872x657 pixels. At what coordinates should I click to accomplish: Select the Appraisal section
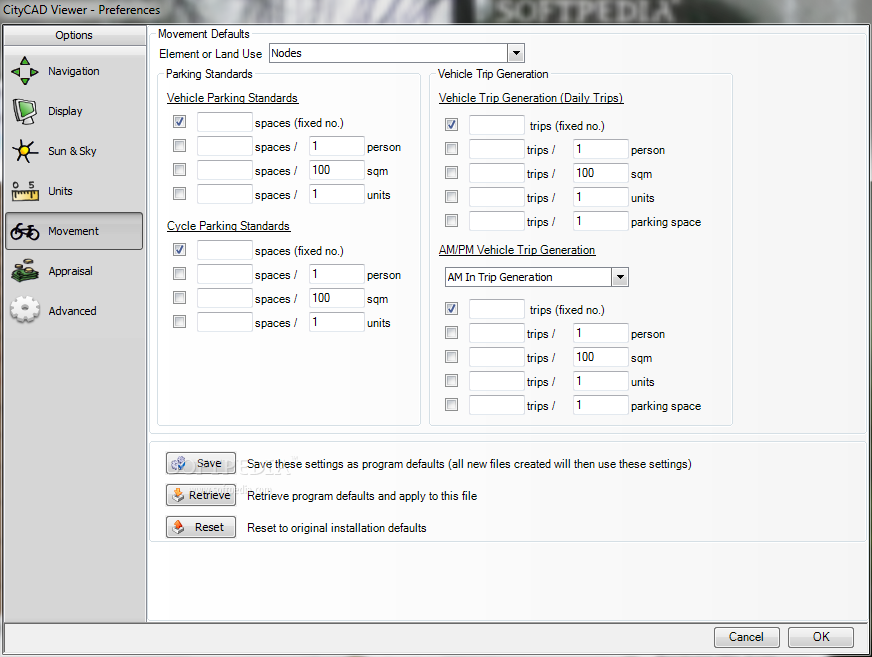(73, 271)
